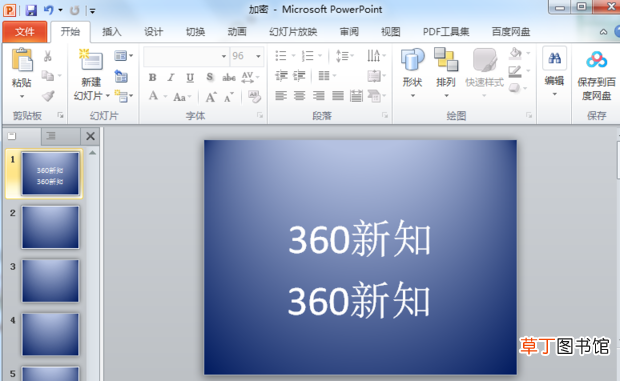The width and height of the screenshot is (620, 381).
Task: Undo the last action
Action: click(49, 10)
